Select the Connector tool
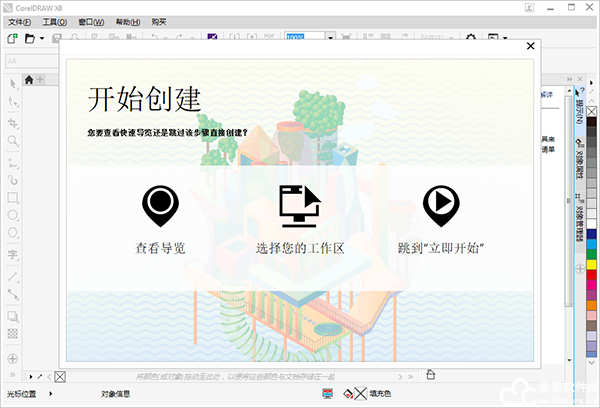Viewport: 600px width, 408px height. [x=13, y=294]
